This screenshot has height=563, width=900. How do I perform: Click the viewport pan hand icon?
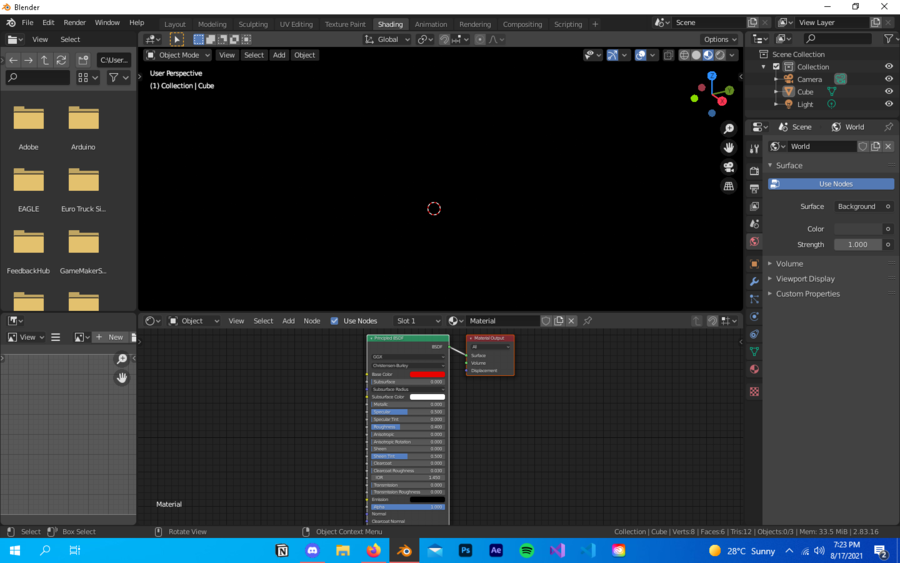coord(728,147)
